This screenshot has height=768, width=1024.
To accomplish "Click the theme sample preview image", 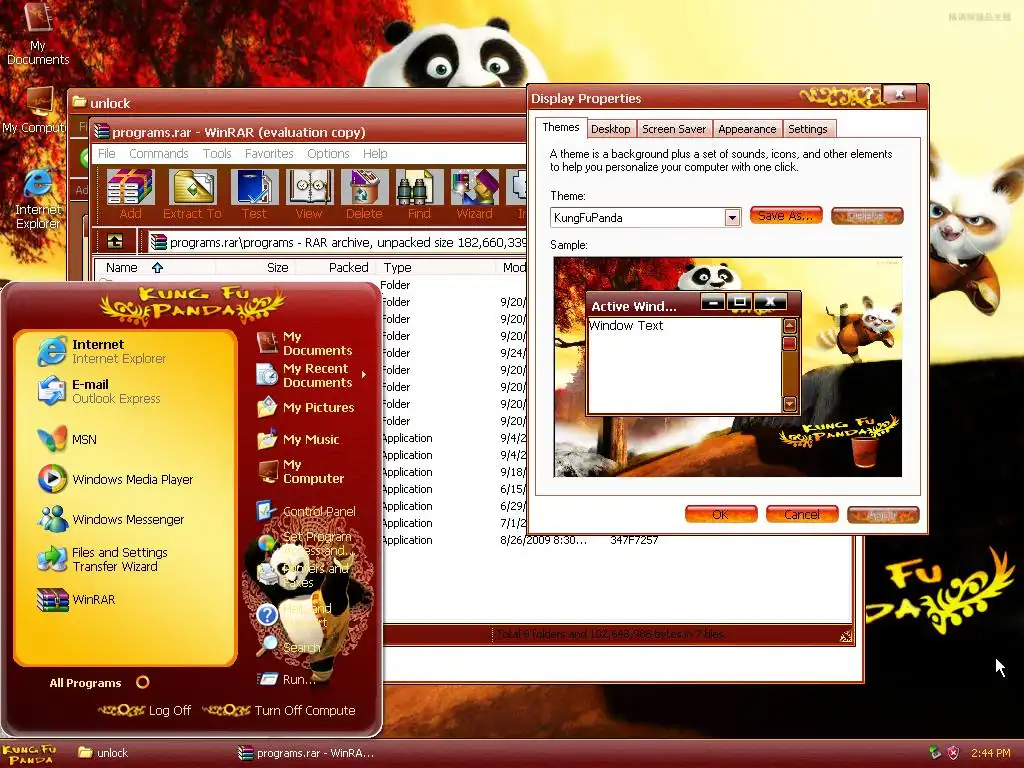I will (728, 366).
